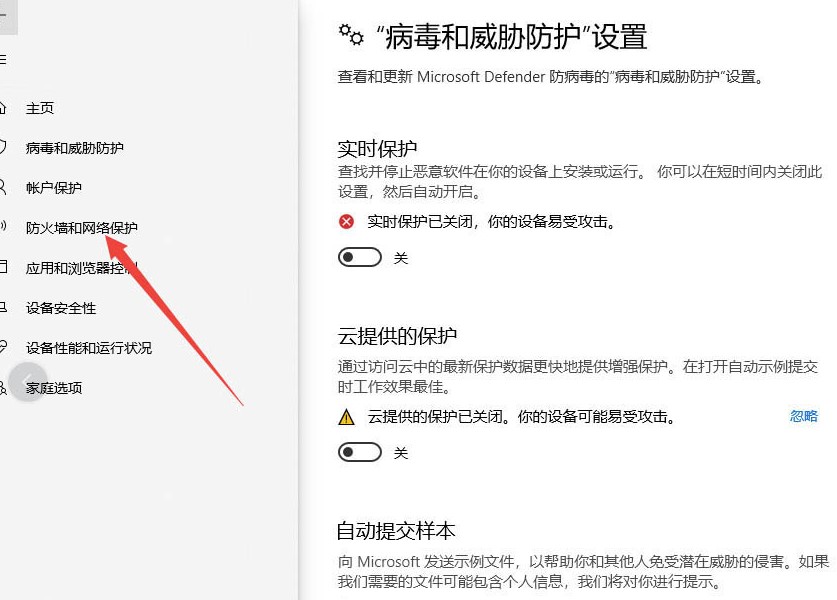Open 防火墙和网络保护 in the sidebar
The image size is (837, 600).
(x=82, y=228)
